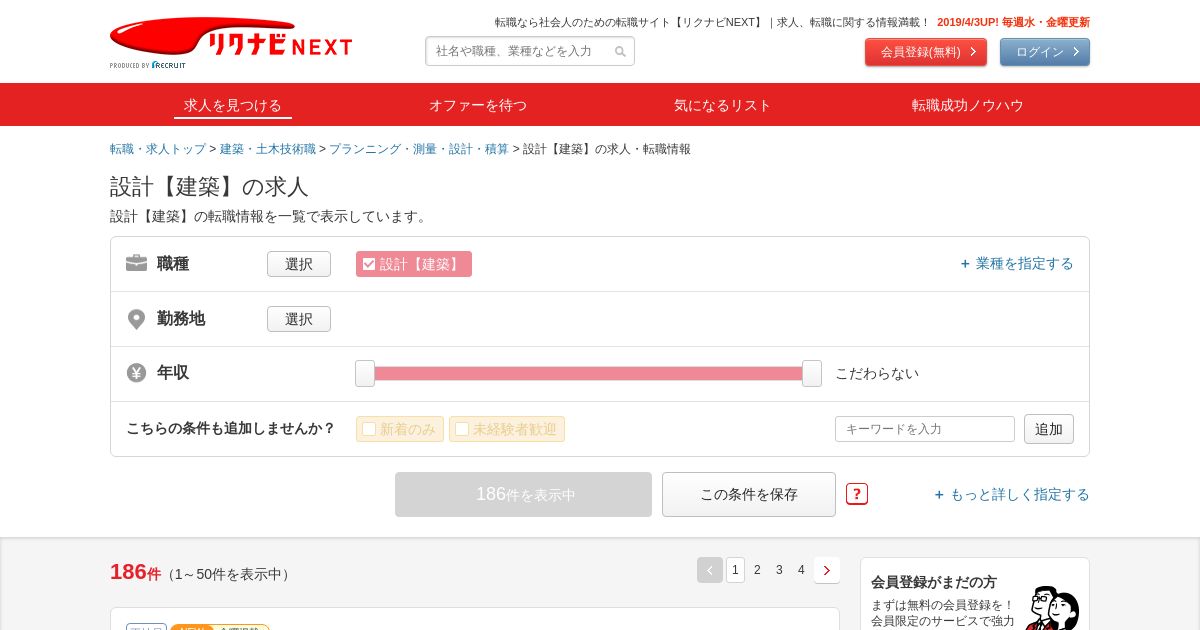Expand 業種を指定する option
Viewport: 1200px width, 630px height.
pos(1017,264)
